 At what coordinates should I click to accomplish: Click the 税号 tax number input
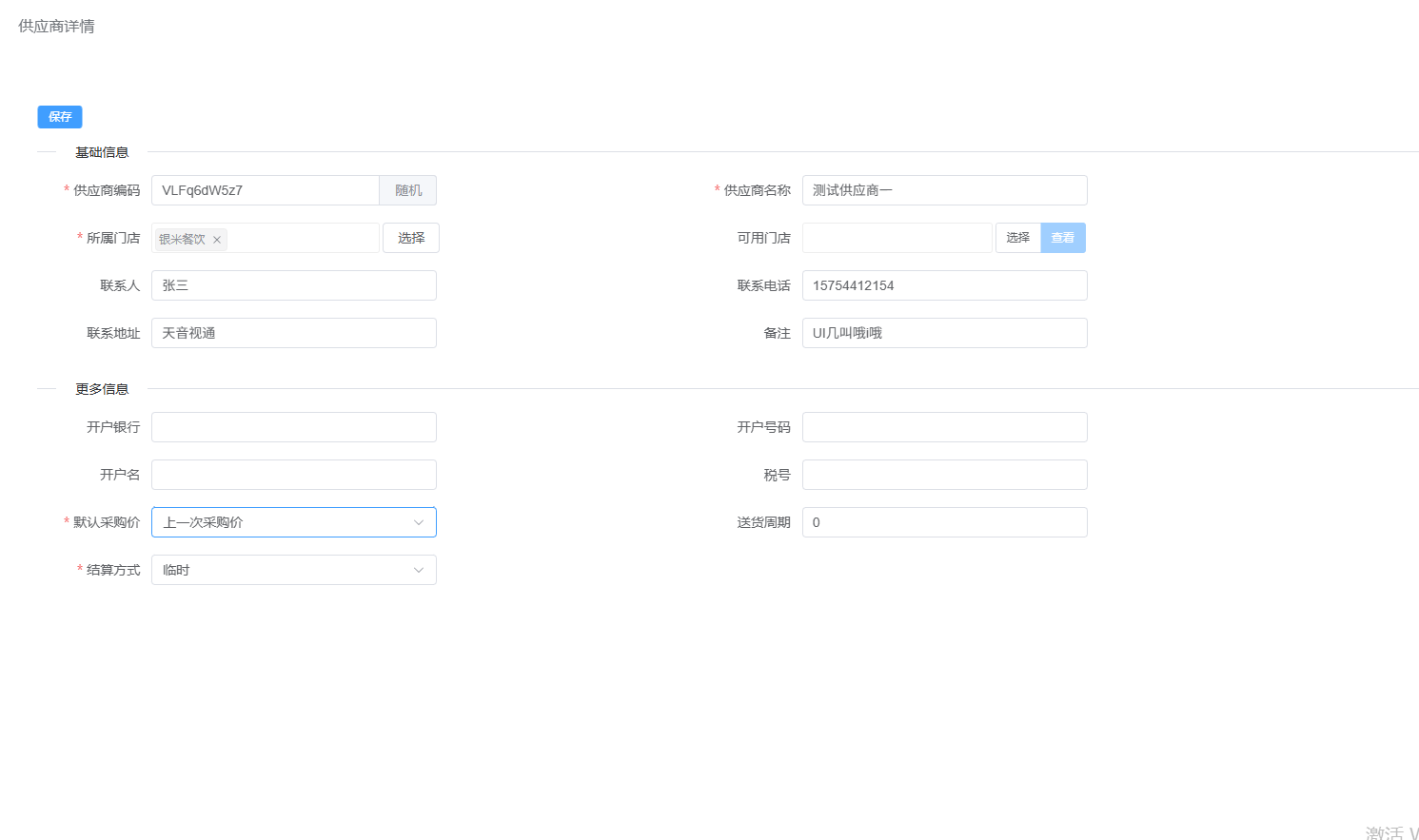[944, 475]
